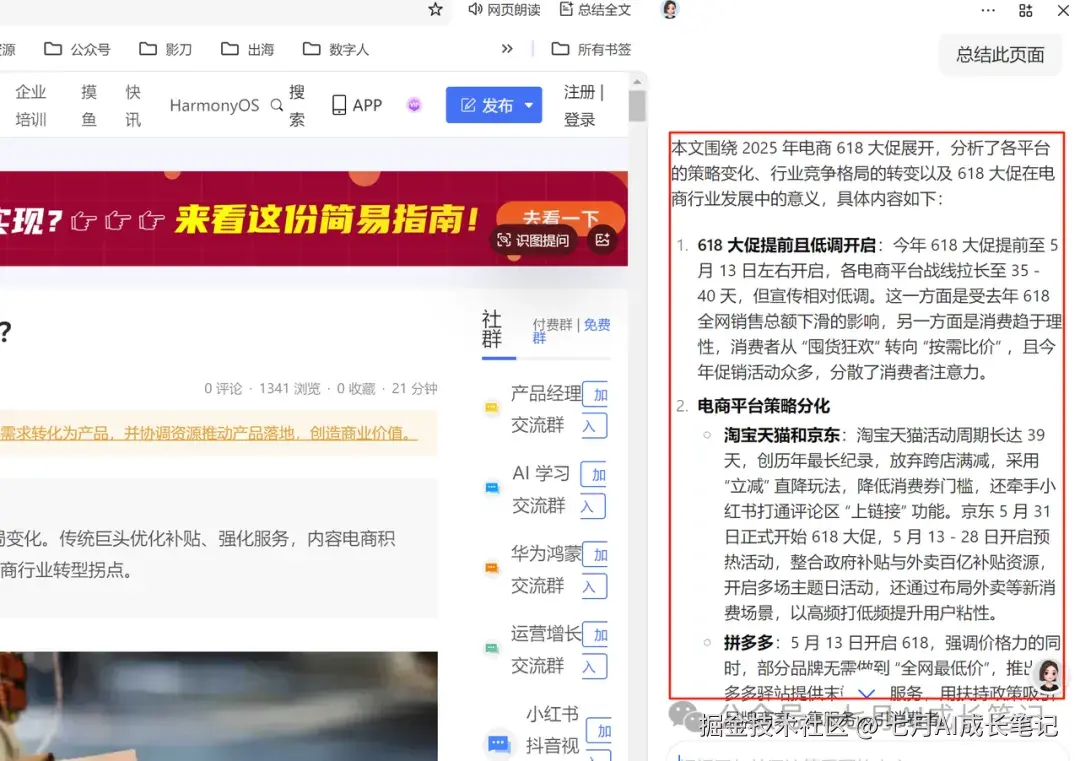Open the 公众号 bookmarks folder
Viewport: 1080px width, 761px height.
[78, 47]
